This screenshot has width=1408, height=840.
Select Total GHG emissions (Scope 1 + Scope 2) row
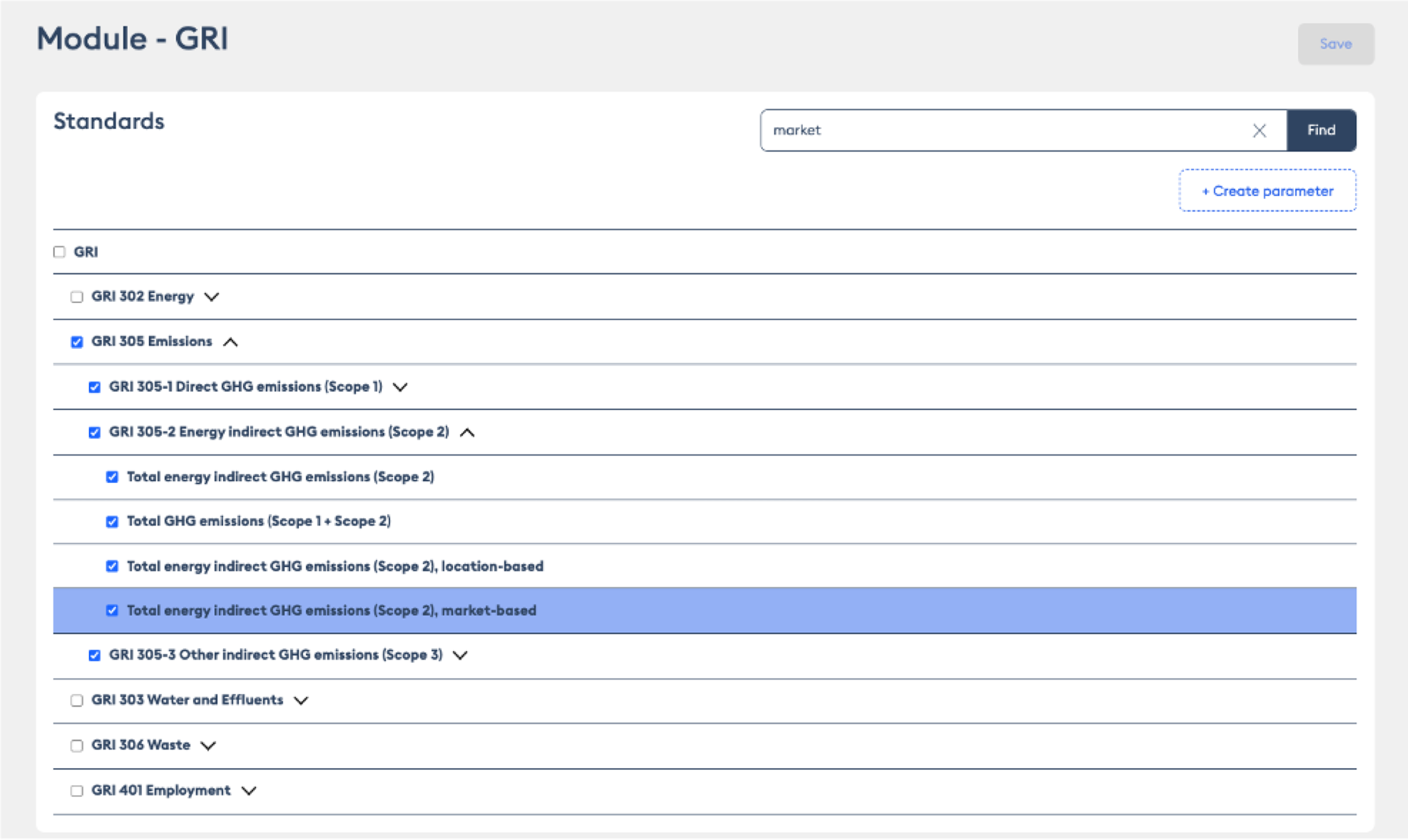(259, 521)
